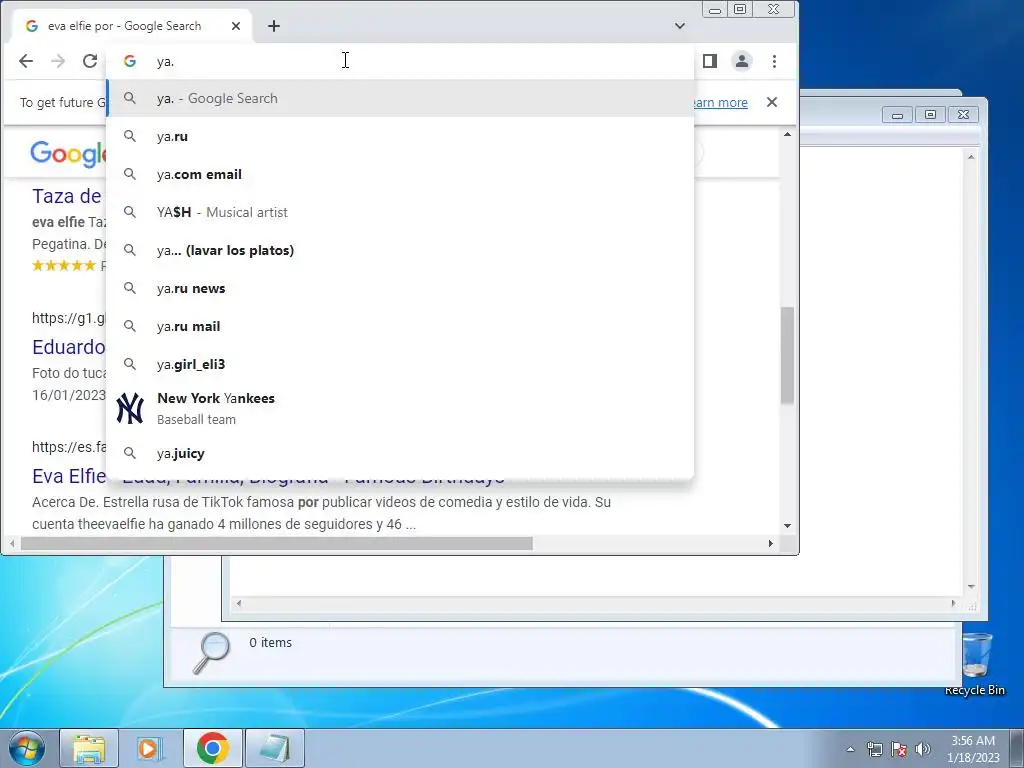Click the horizontal scroll-left arrow in Chrome
This screenshot has height=768, width=1024.
[12, 543]
